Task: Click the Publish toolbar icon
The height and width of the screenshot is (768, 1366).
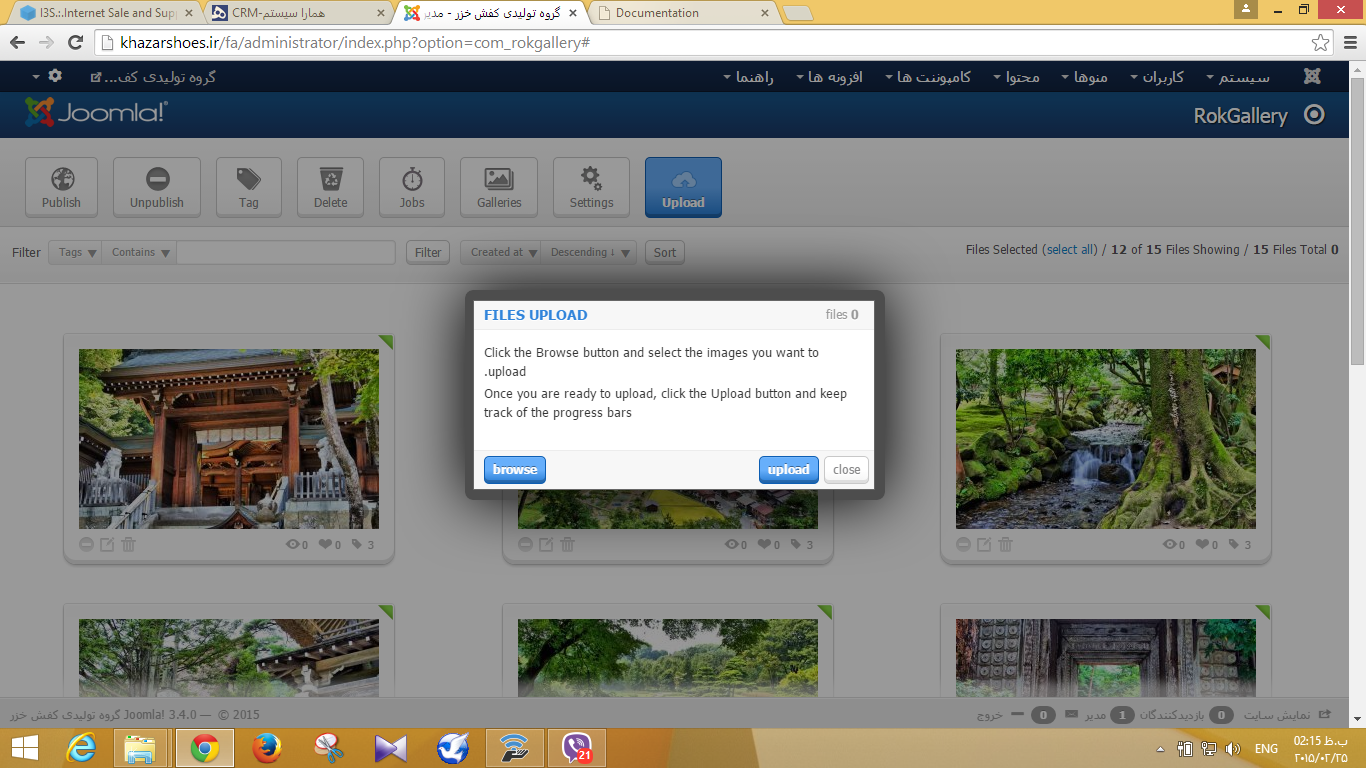Action: [x=61, y=187]
